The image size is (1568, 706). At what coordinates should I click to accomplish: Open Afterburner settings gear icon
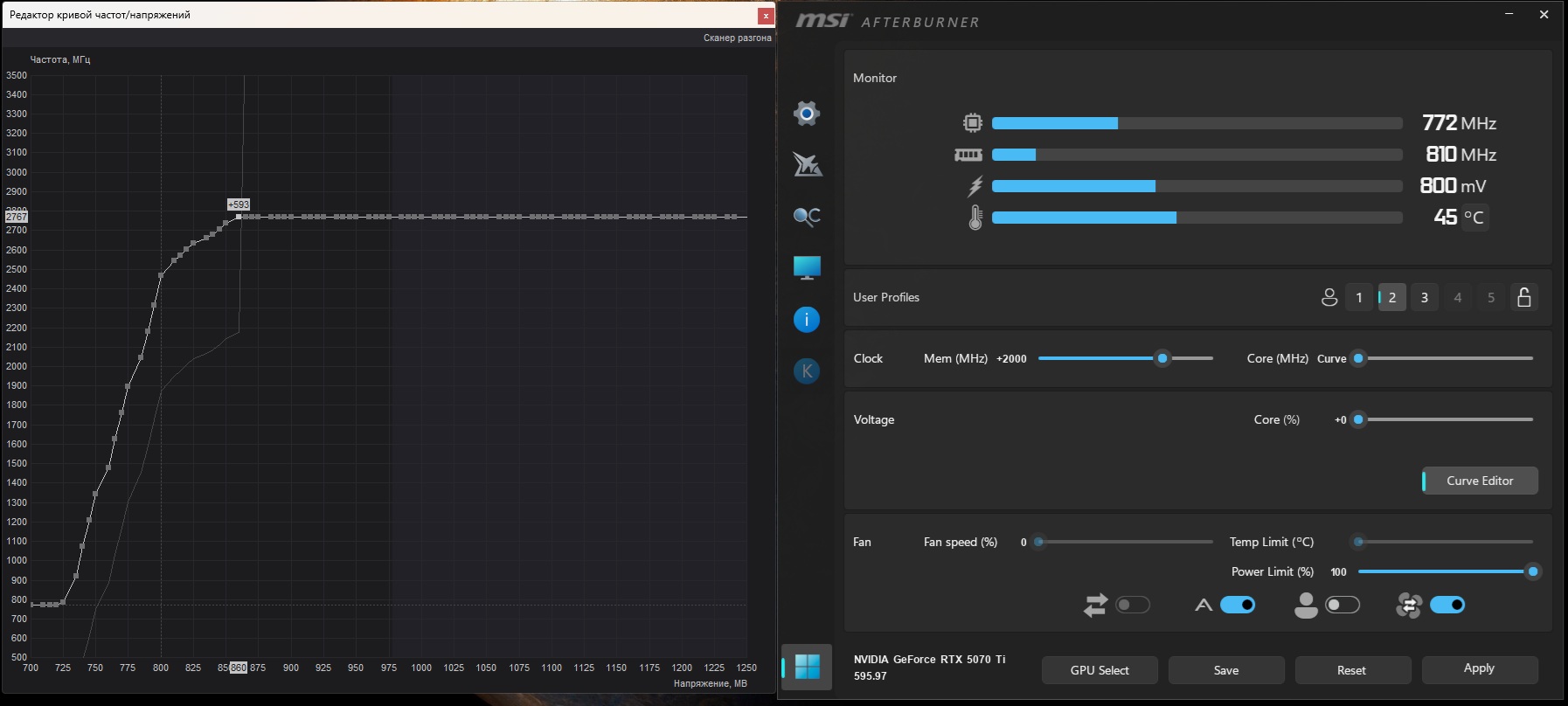point(806,113)
